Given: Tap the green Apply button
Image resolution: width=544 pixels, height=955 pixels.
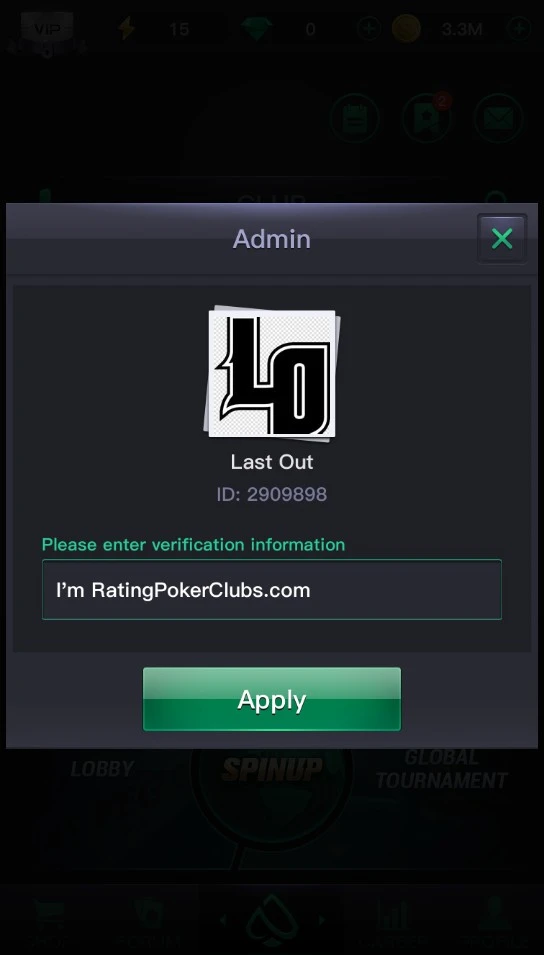Looking at the screenshot, I should [272, 699].
